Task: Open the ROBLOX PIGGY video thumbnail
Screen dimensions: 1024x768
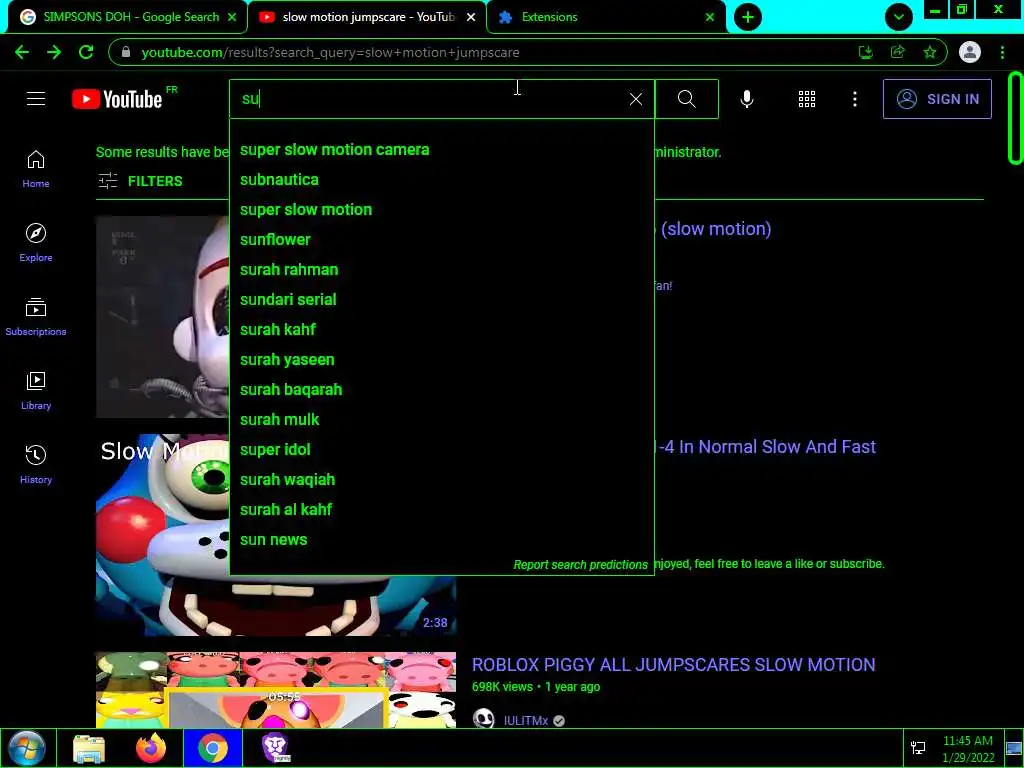Action: click(276, 690)
